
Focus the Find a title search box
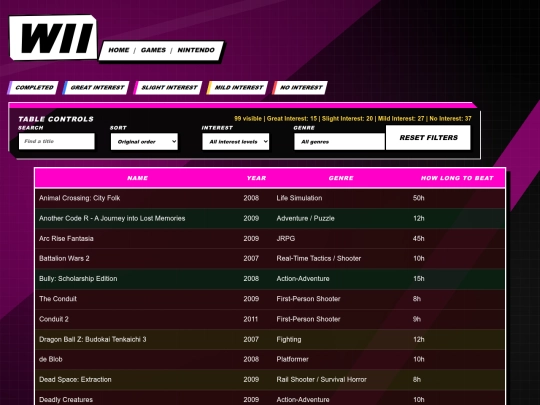[x=56, y=141]
